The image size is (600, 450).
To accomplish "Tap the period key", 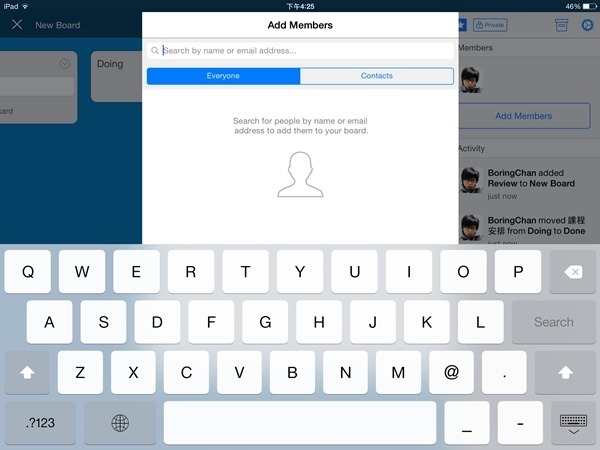I will 504,372.
